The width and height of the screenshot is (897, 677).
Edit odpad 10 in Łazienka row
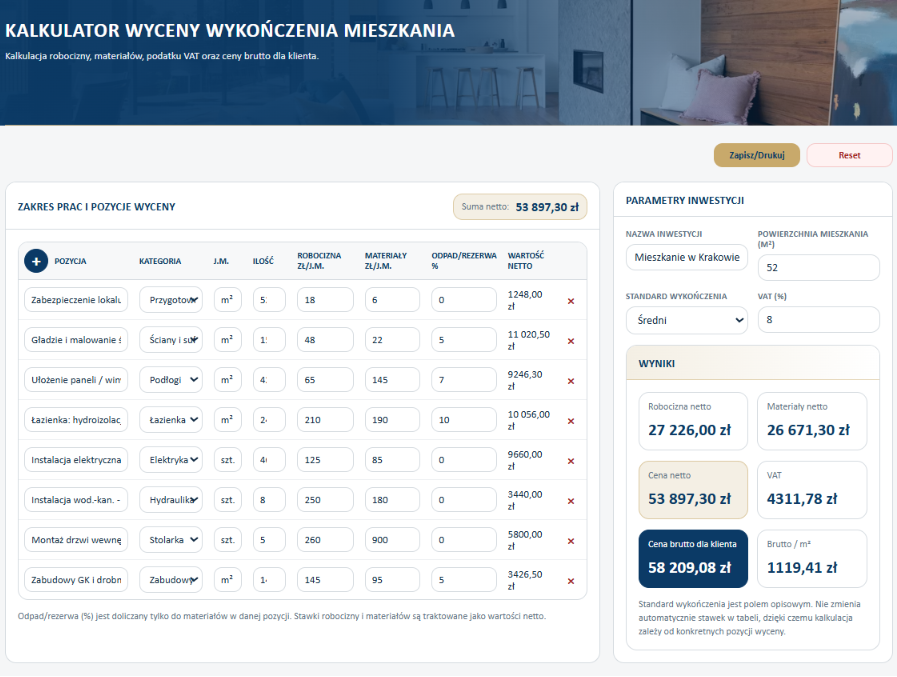463,419
